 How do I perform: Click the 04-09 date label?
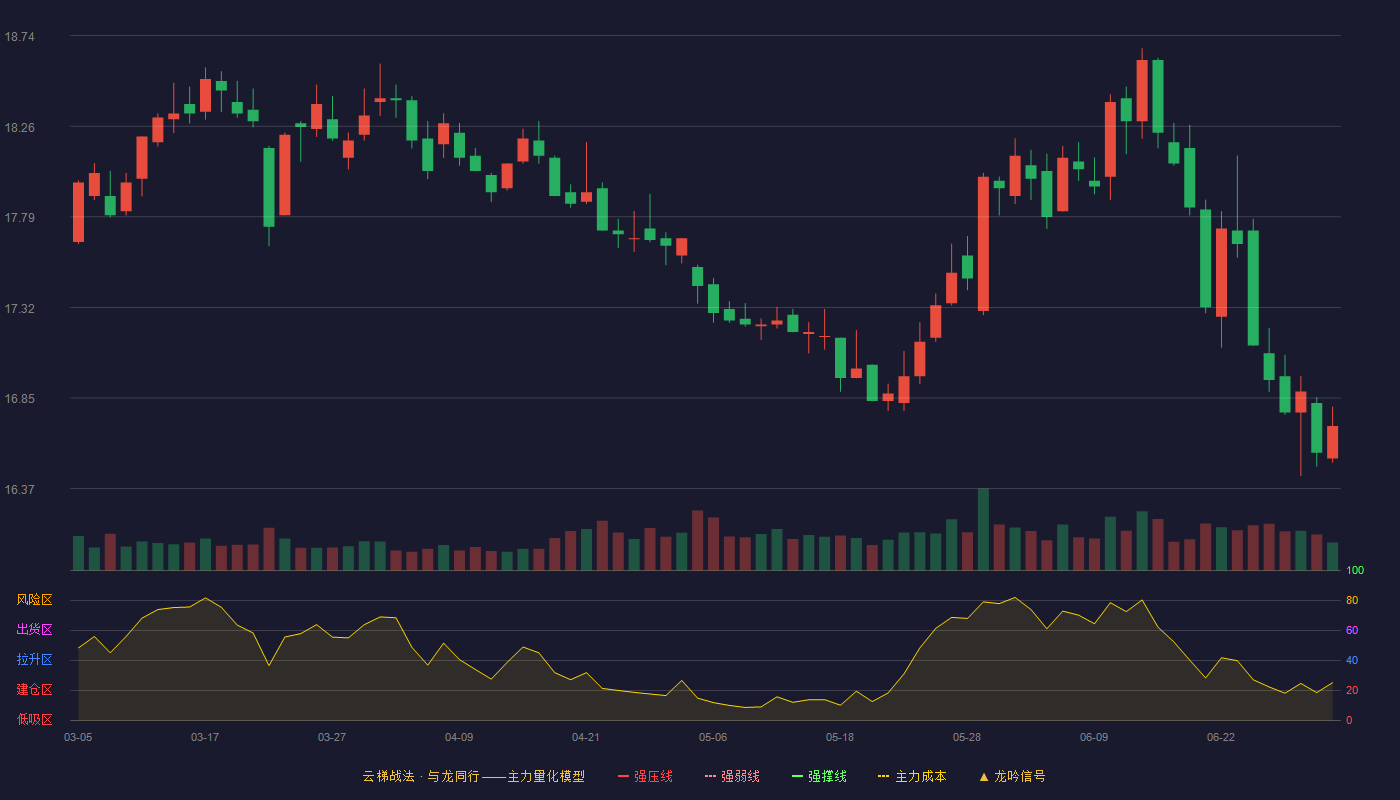[459, 737]
